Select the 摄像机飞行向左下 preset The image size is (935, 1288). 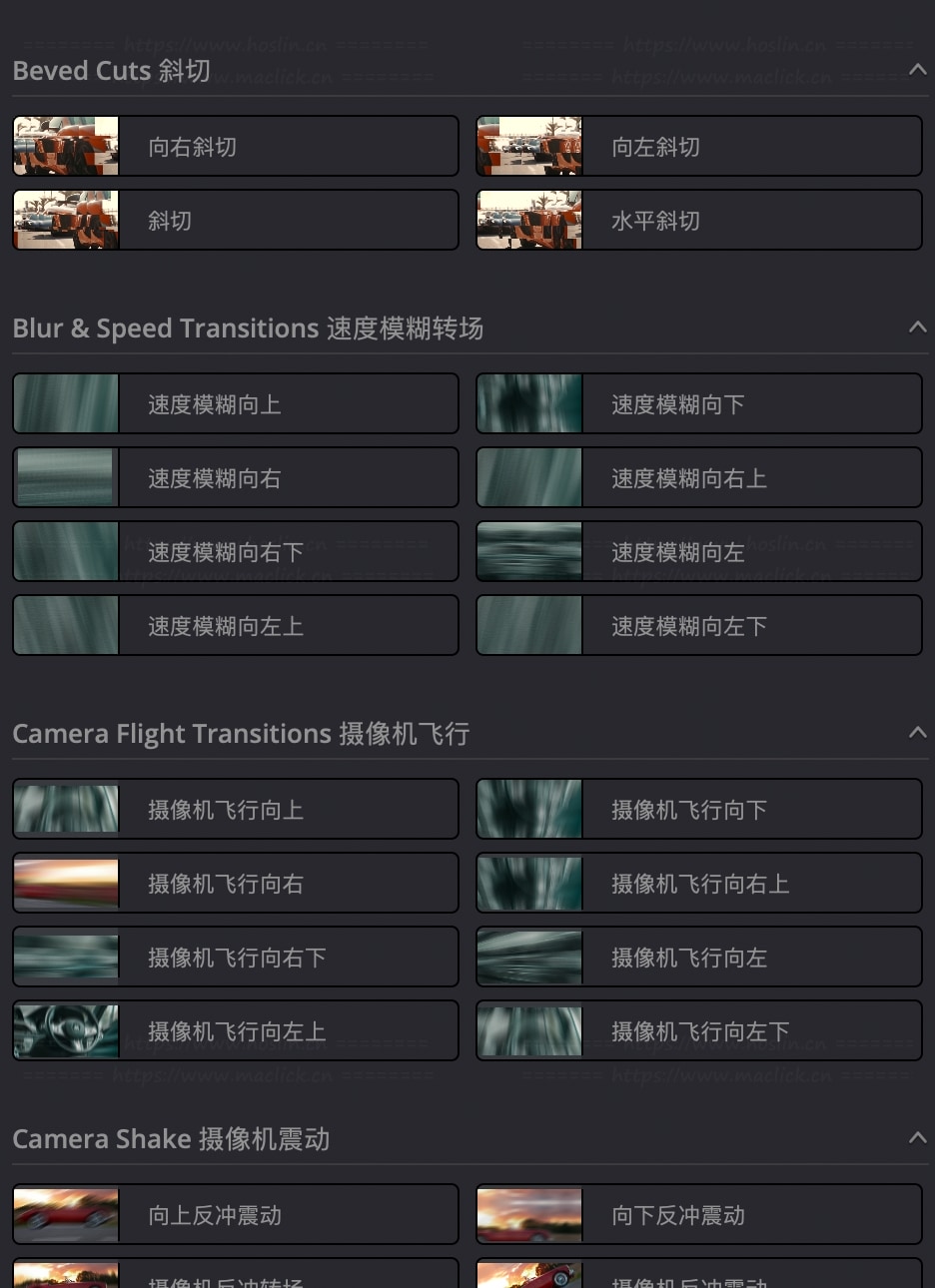pyautogui.click(x=699, y=1030)
